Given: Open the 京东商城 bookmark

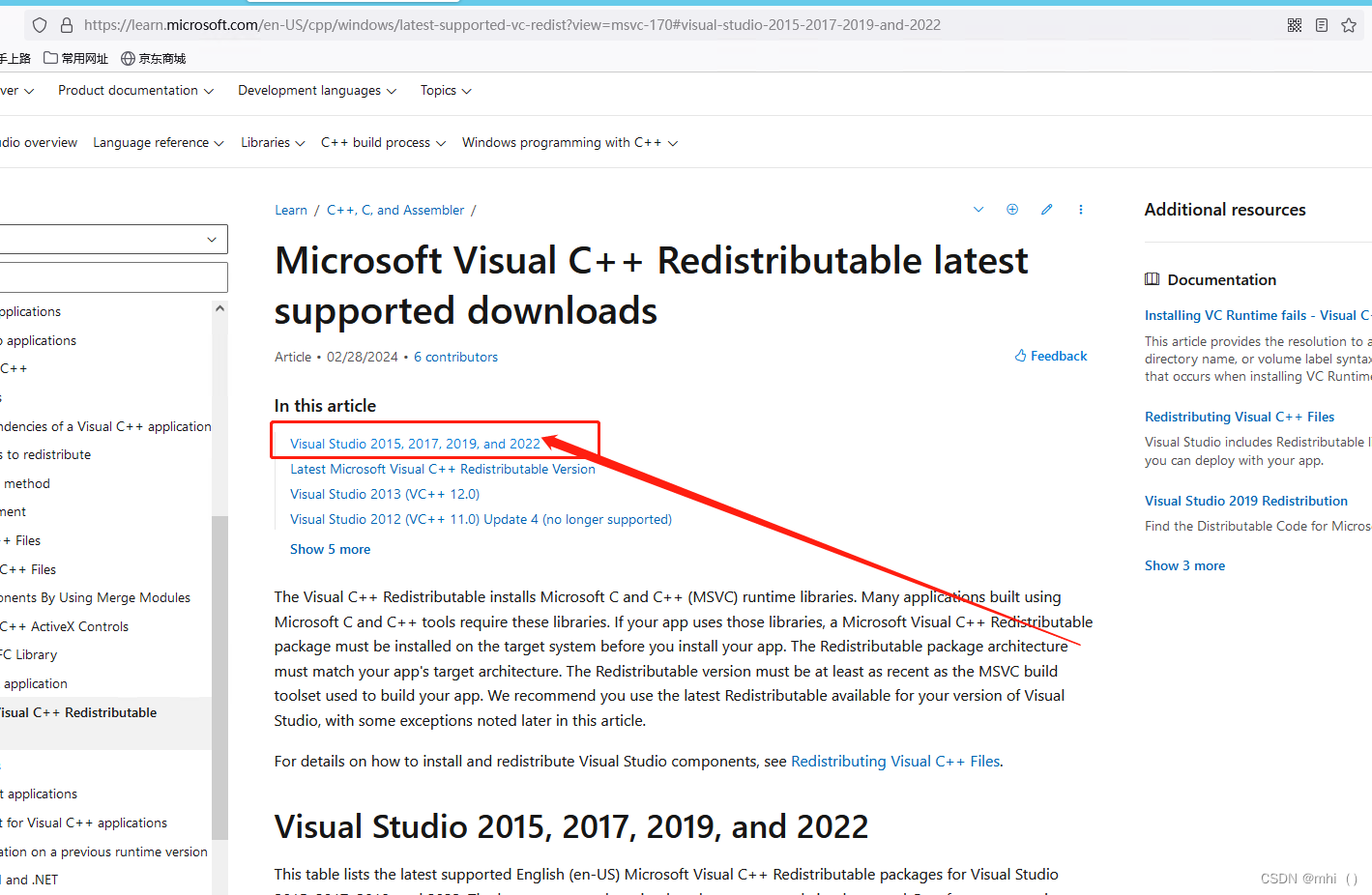Looking at the screenshot, I should coord(154,58).
